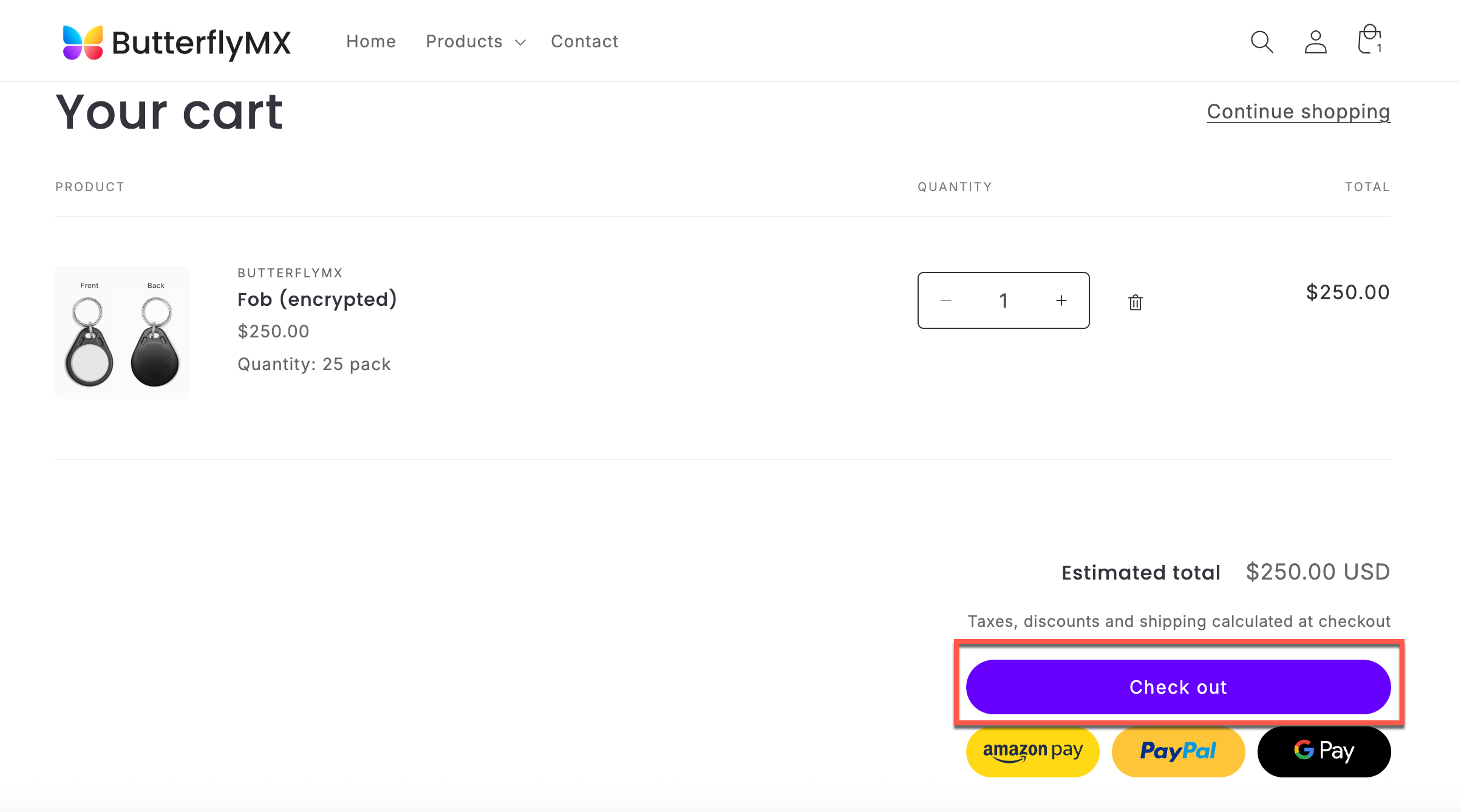Click the Continue shopping link
The height and width of the screenshot is (812, 1461).
[x=1298, y=112]
